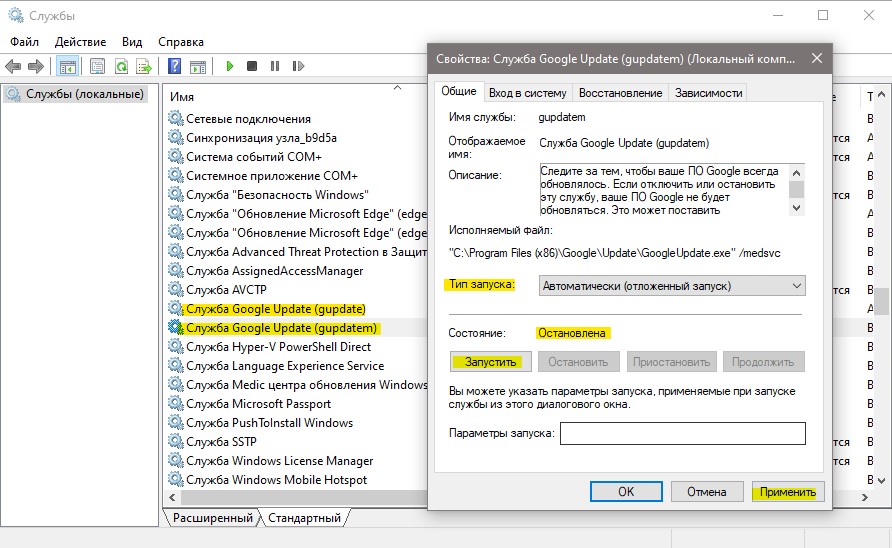The height and width of the screenshot is (548, 892).
Task: Click the Restart service toolbar icon
Action: click(x=298, y=66)
